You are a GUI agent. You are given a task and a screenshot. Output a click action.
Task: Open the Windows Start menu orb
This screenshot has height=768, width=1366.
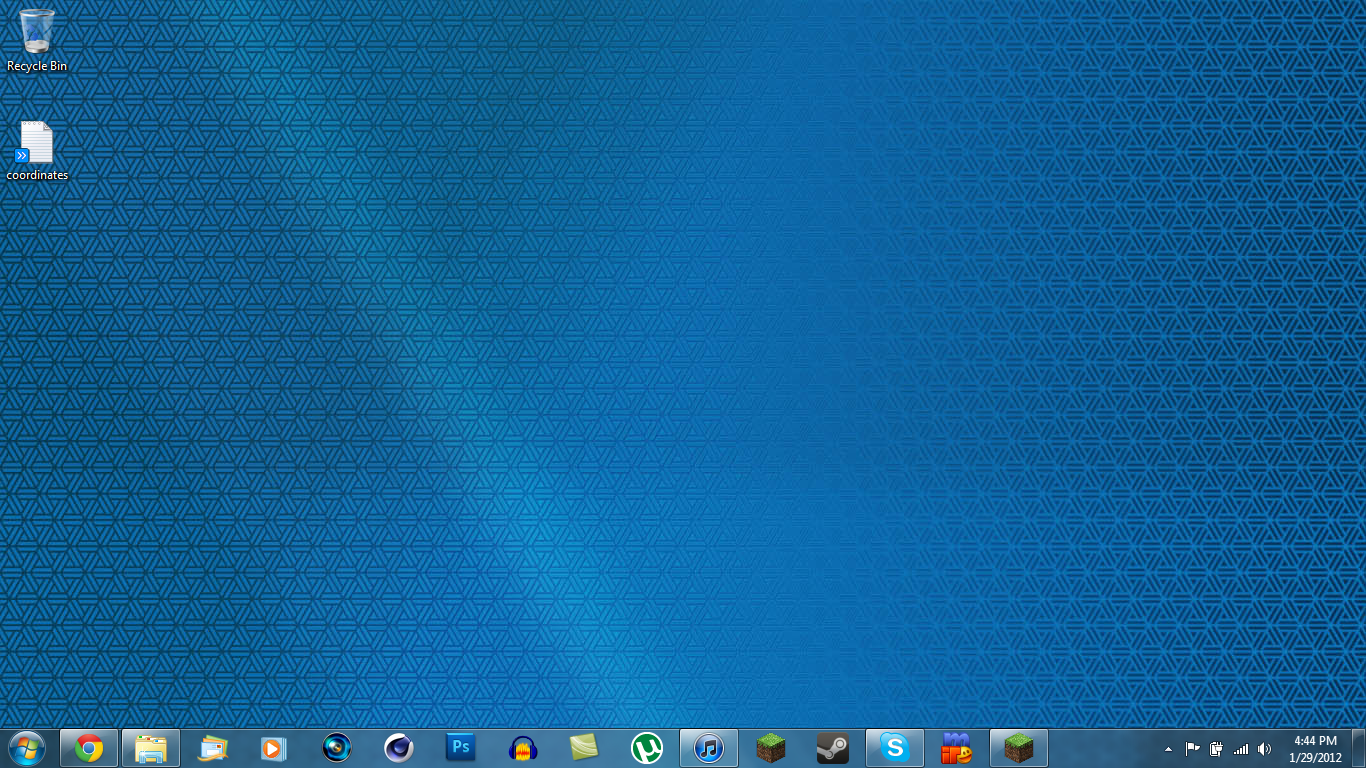(26, 747)
